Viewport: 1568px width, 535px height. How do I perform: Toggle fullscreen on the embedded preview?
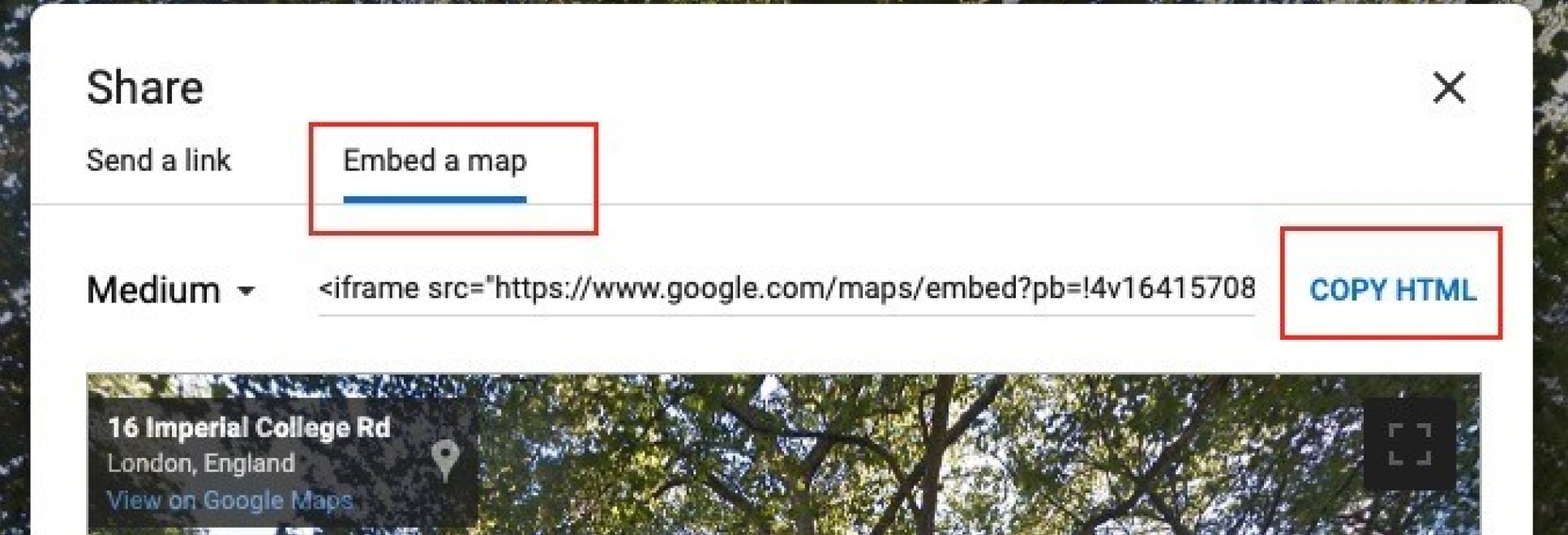(x=1410, y=443)
